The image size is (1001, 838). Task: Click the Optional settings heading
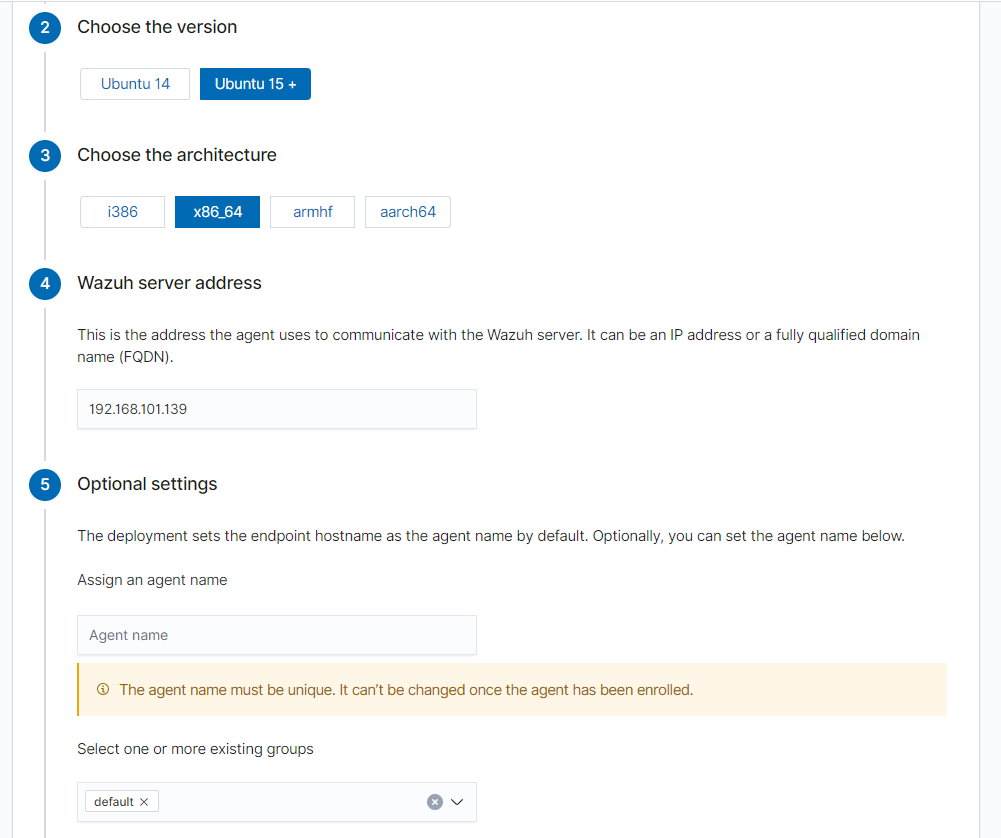pos(147,484)
